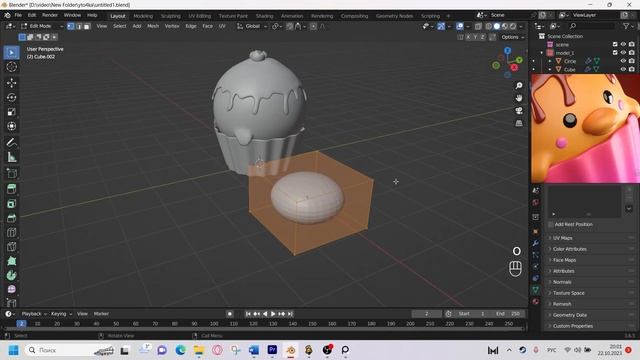Select the Move tool
The image size is (640, 360).
pyautogui.click(x=11, y=83)
